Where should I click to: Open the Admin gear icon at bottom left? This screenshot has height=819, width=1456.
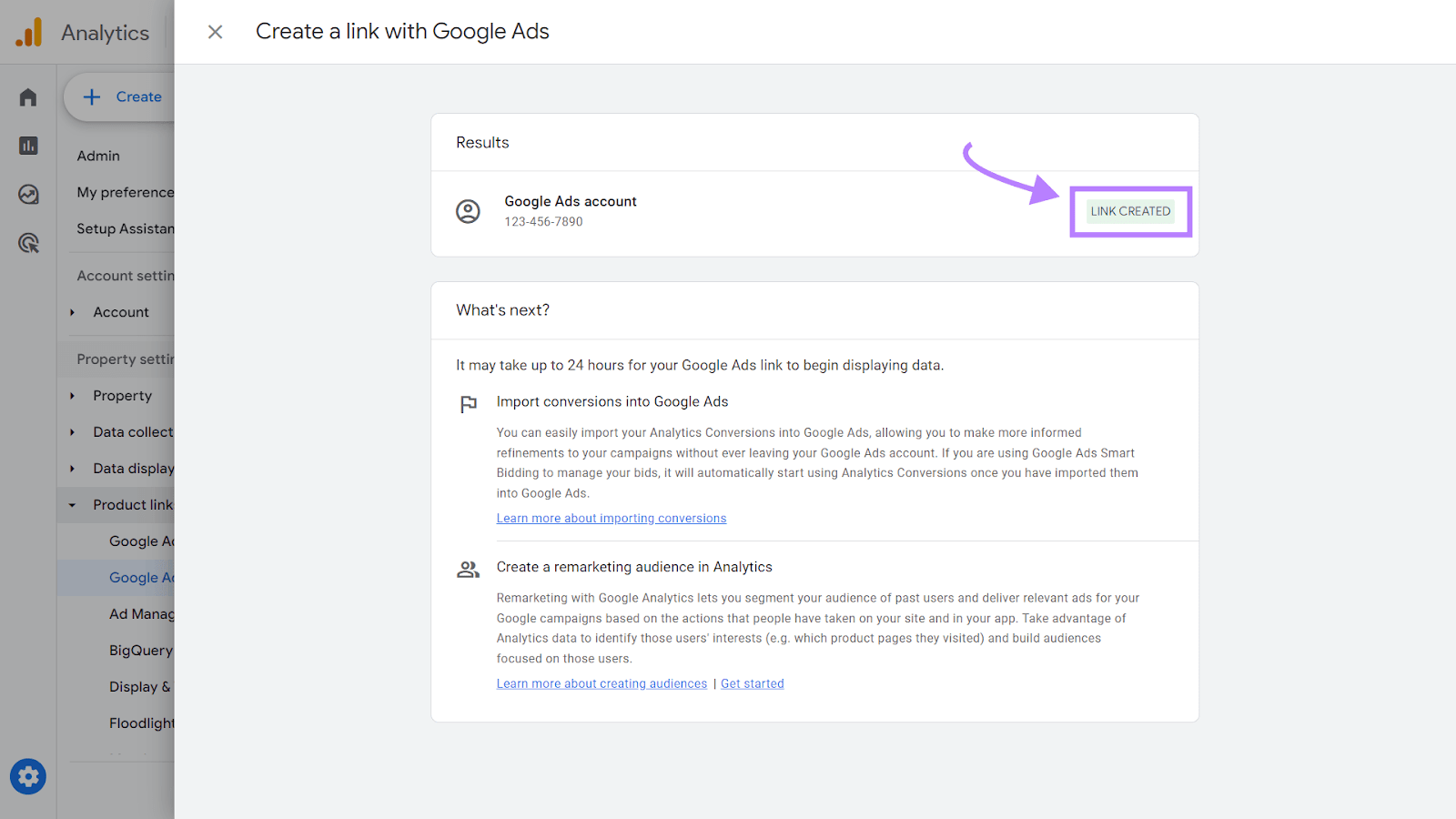point(27,776)
